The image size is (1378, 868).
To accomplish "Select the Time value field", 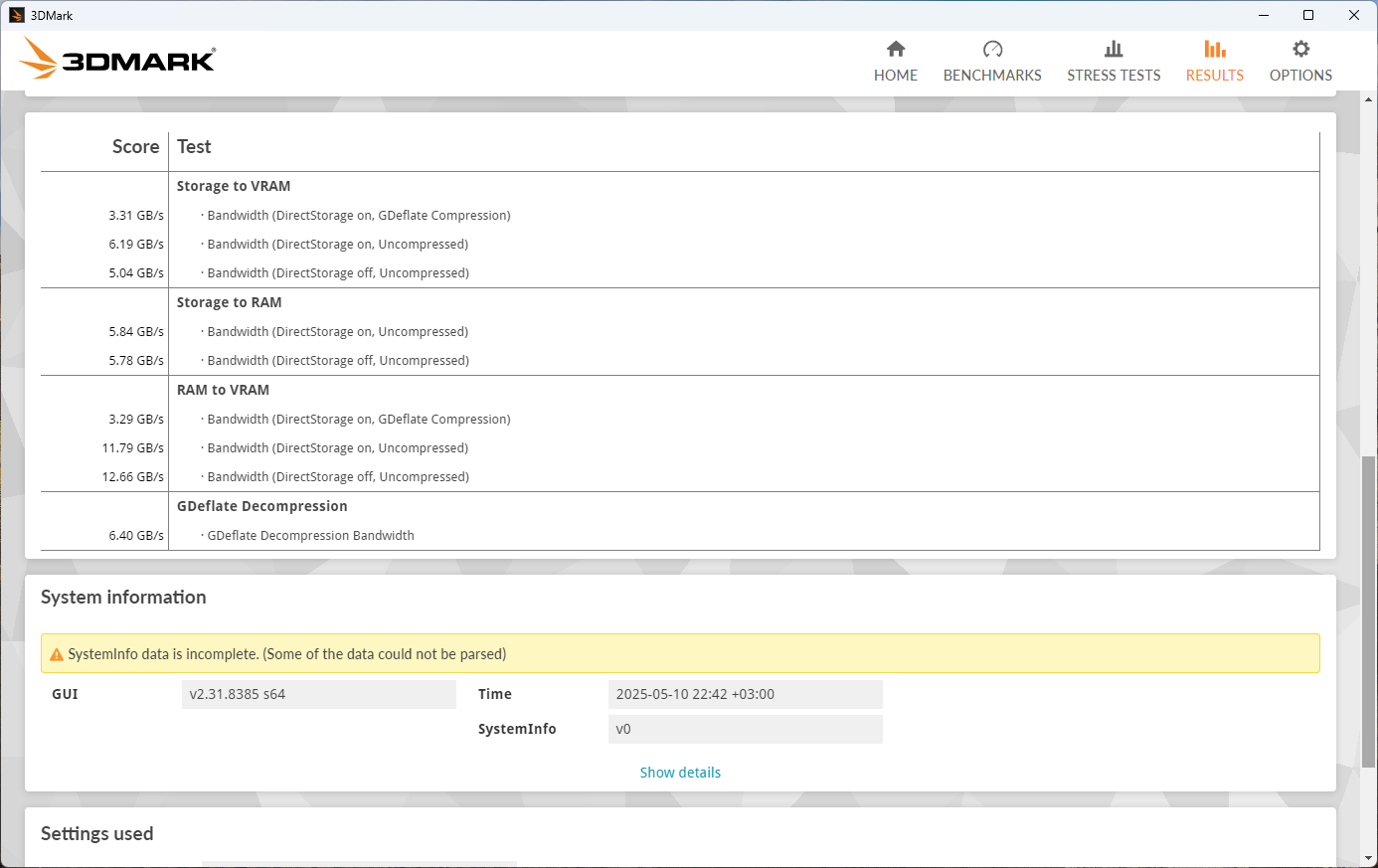I will [745, 694].
